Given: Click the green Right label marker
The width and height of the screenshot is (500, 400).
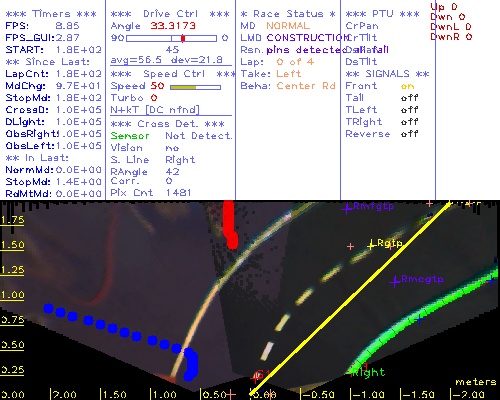Looking at the screenshot, I should [x=368, y=372].
